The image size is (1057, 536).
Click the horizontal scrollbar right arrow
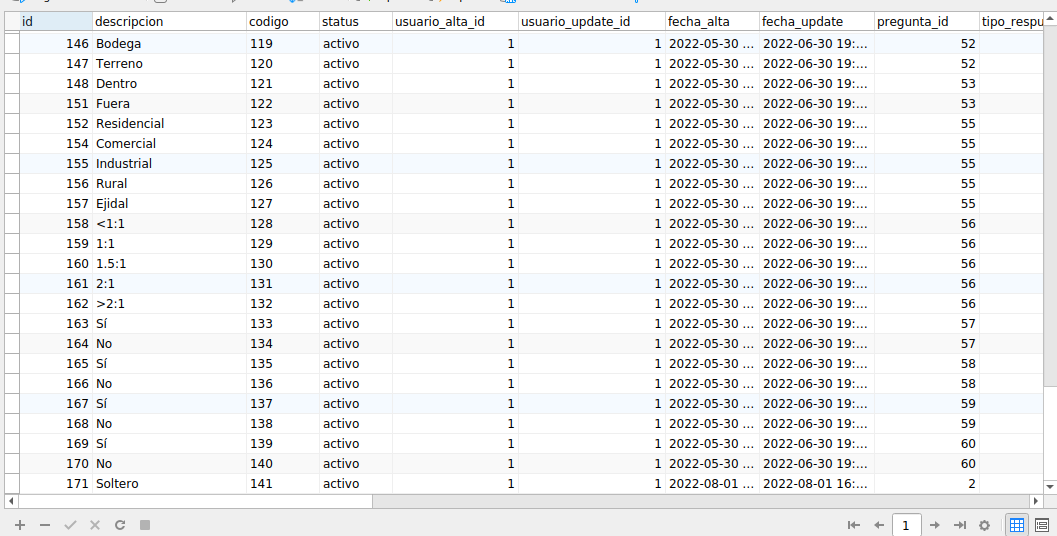pyautogui.click(x=1034, y=500)
